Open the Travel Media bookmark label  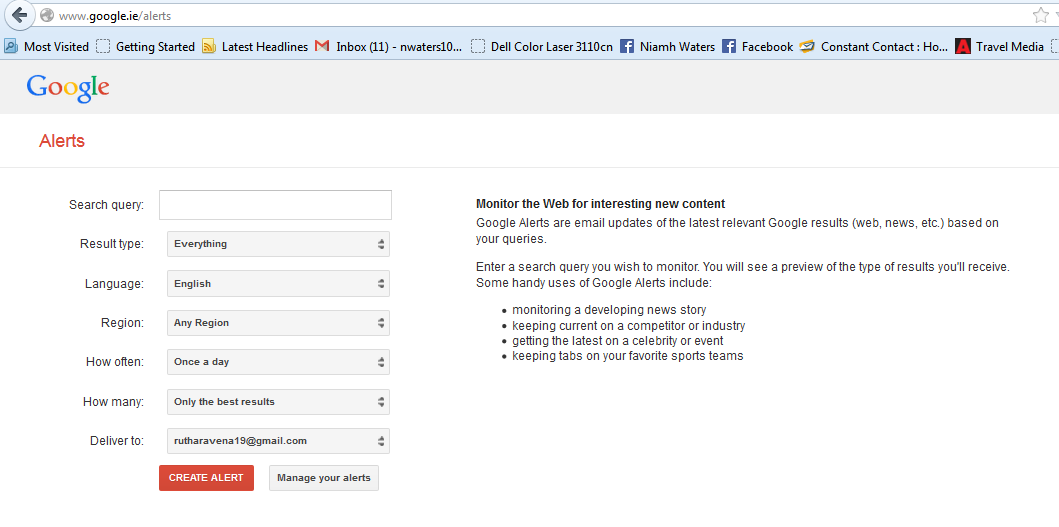(1010, 47)
